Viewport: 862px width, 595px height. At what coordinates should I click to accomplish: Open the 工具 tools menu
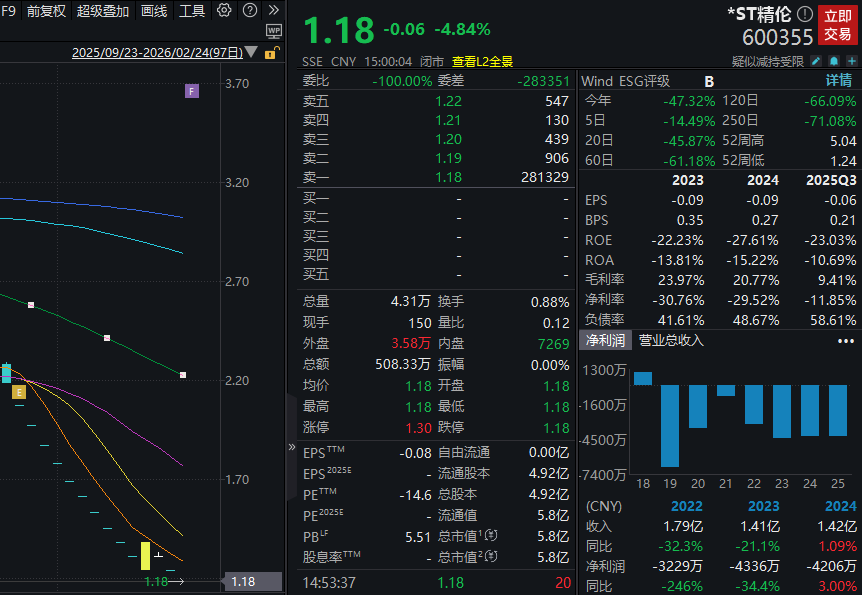[192, 11]
